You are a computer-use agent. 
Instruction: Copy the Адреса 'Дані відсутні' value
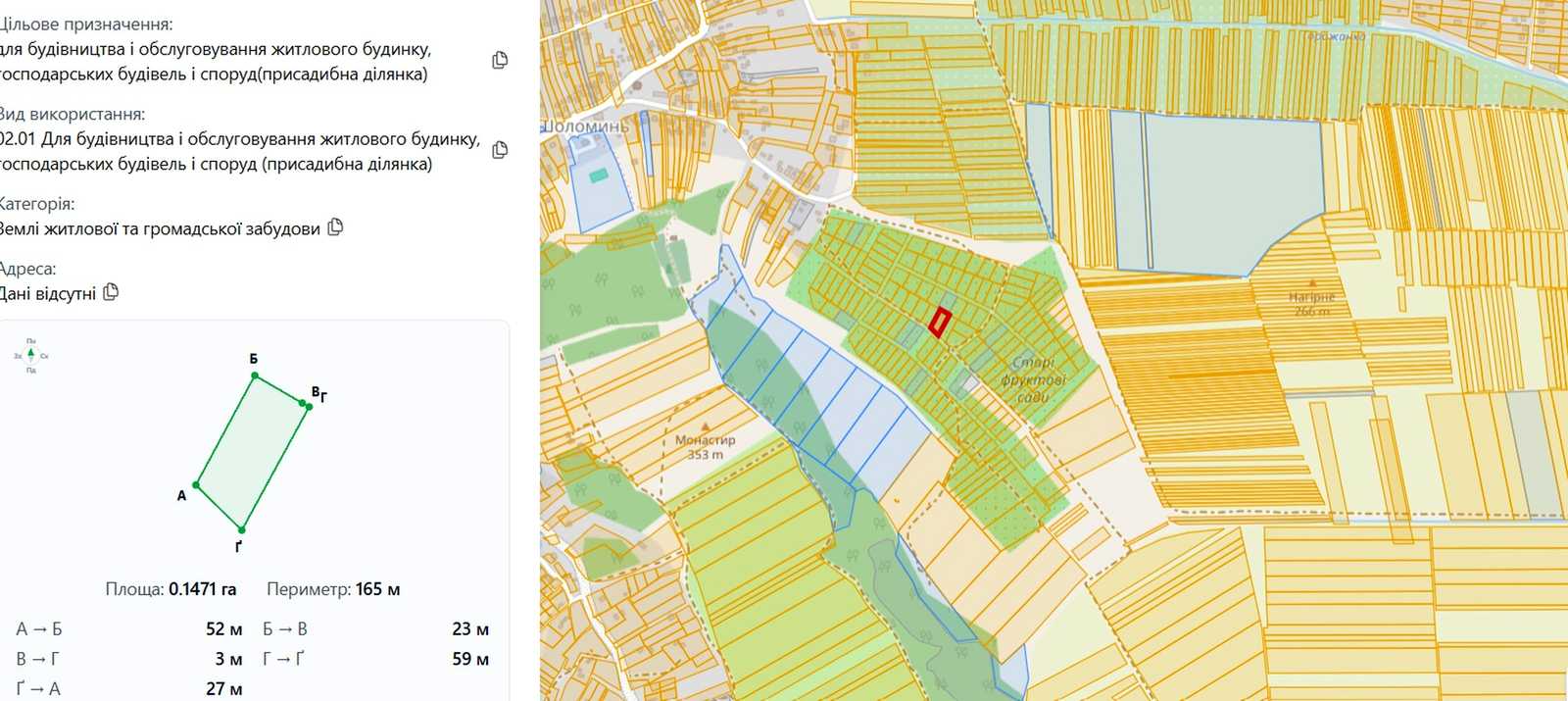click(x=111, y=292)
